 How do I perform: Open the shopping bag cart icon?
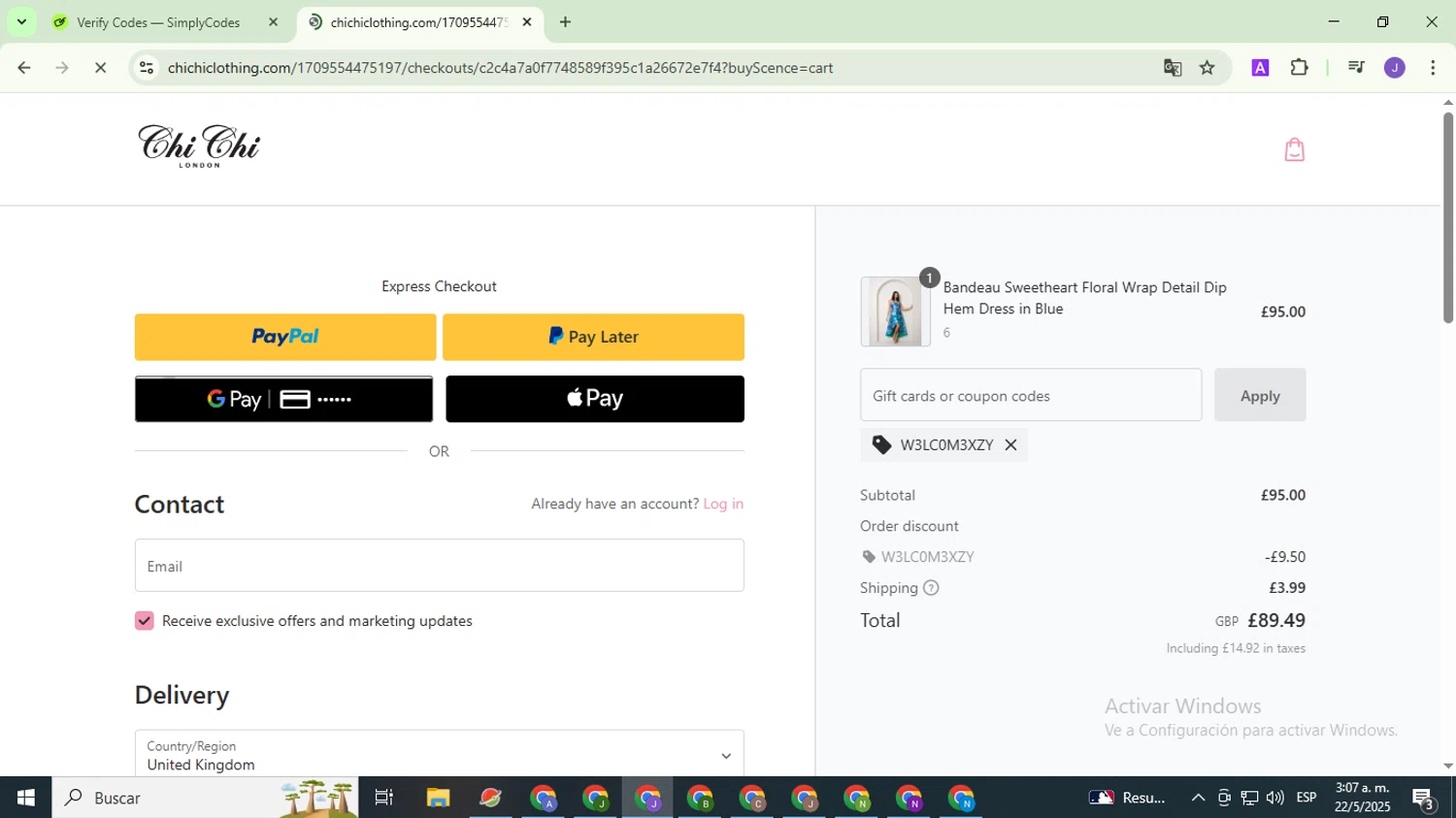[x=1294, y=149]
